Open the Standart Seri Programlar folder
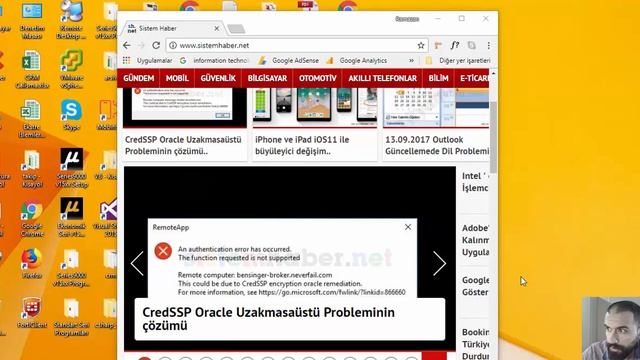640x360 pixels. [x=71, y=317]
